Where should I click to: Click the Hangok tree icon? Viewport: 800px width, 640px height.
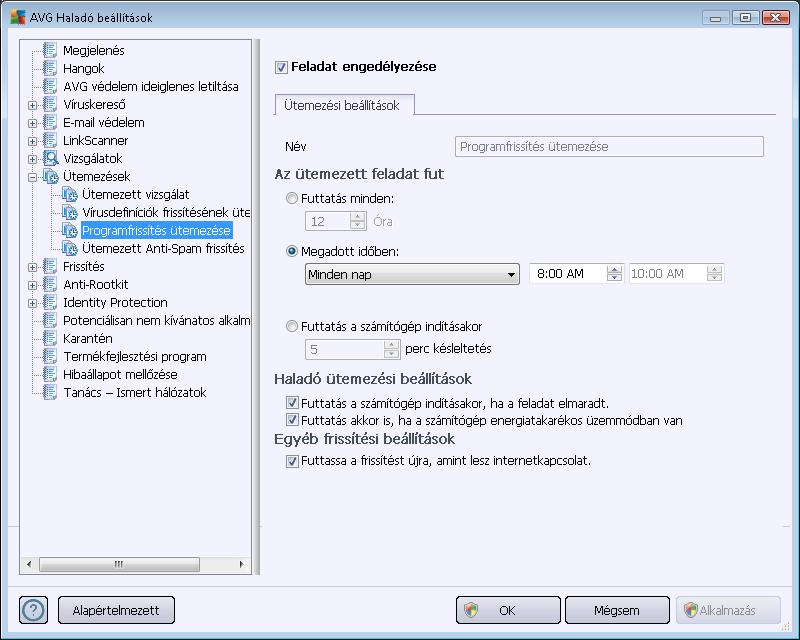[50, 68]
